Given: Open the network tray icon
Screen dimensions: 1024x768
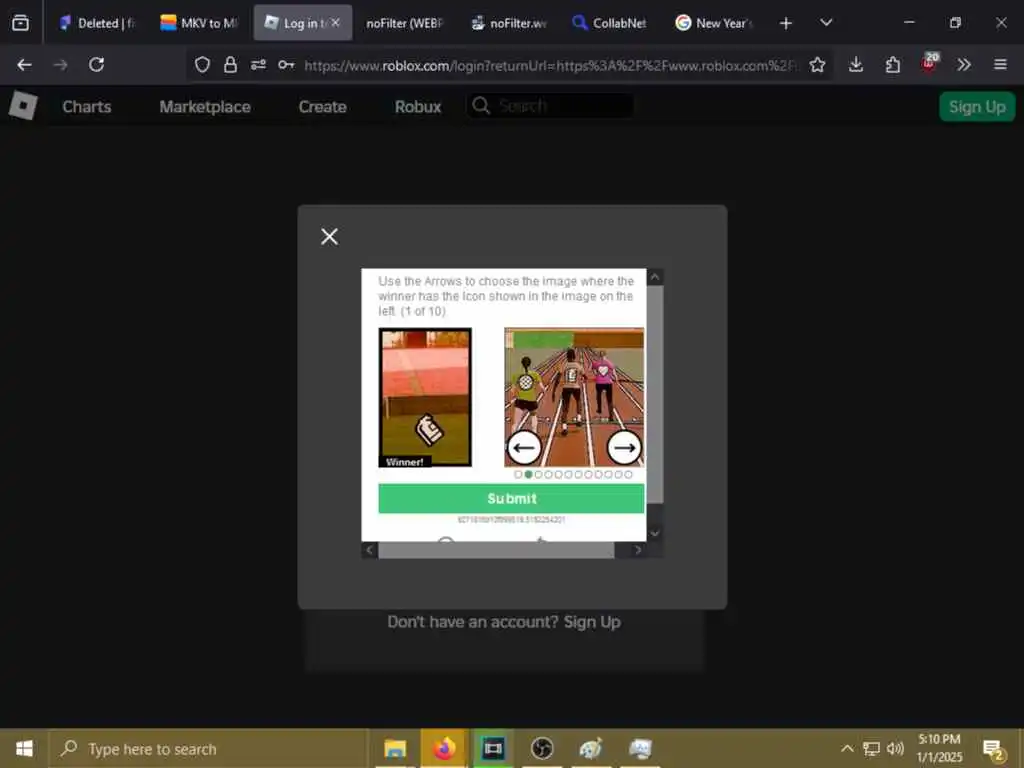Looking at the screenshot, I should coord(871,748).
